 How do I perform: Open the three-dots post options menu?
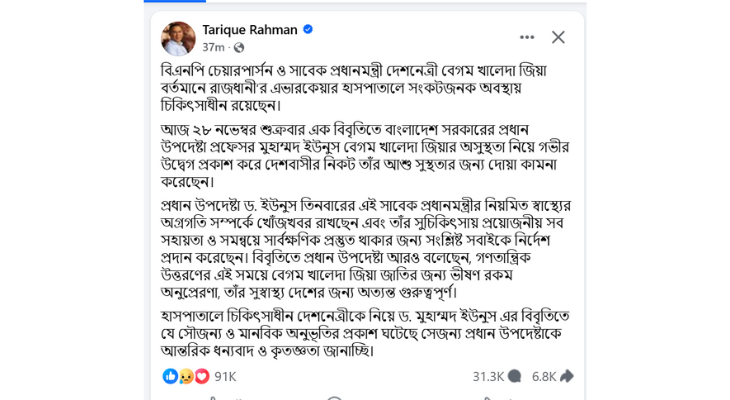[527, 37]
